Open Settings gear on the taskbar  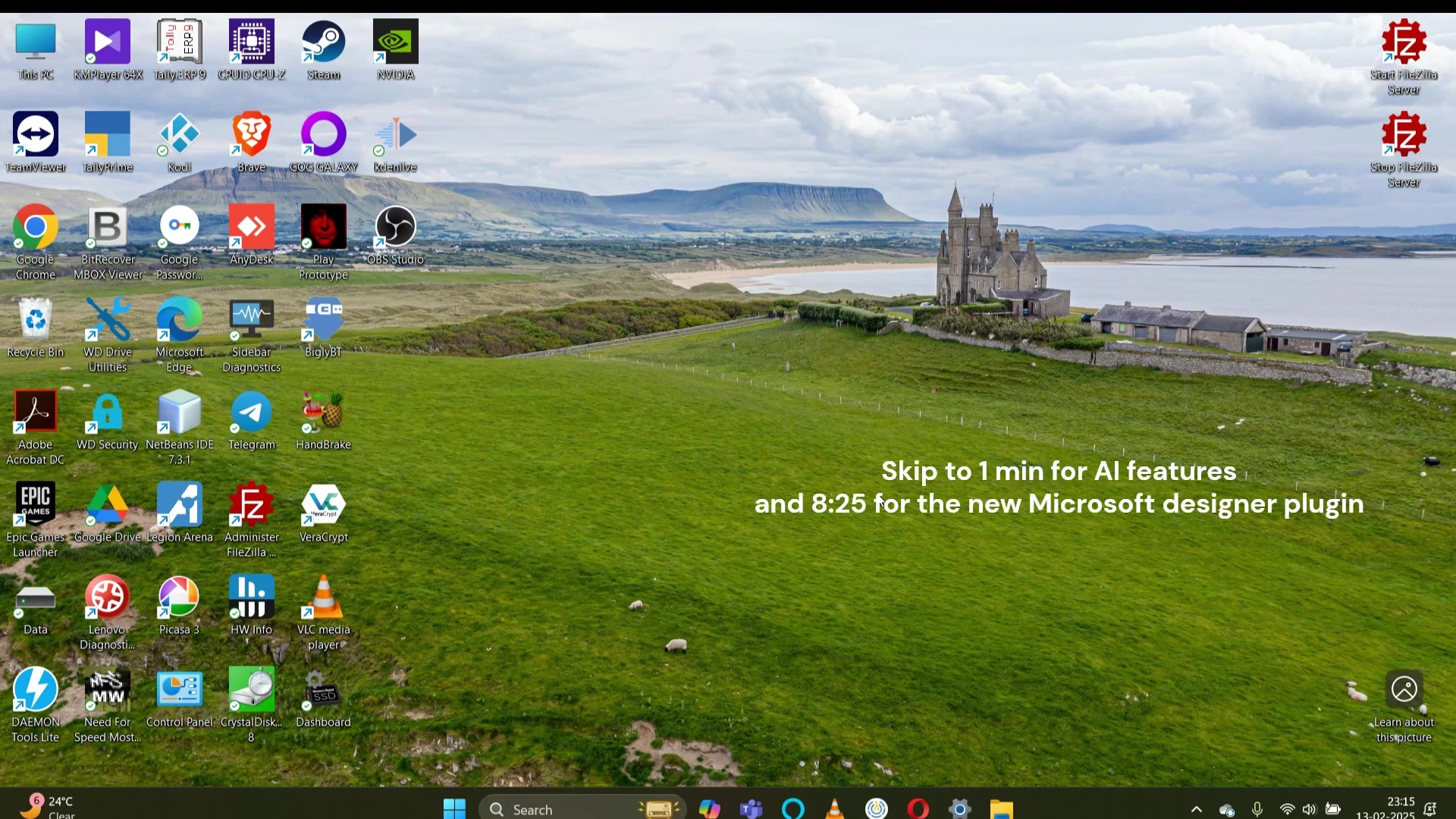pyautogui.click(x=960, y=809)
